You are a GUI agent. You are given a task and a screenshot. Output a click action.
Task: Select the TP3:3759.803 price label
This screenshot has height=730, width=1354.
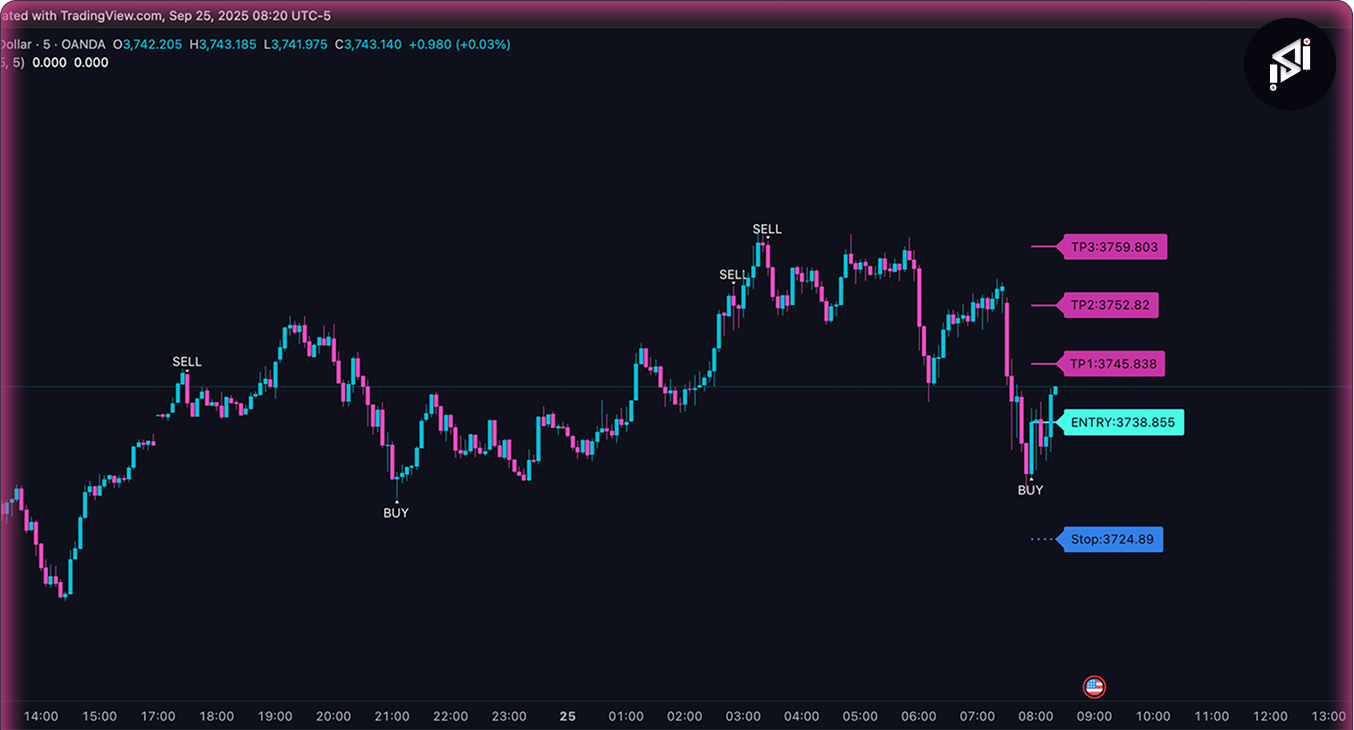(x=1113, y=247)
